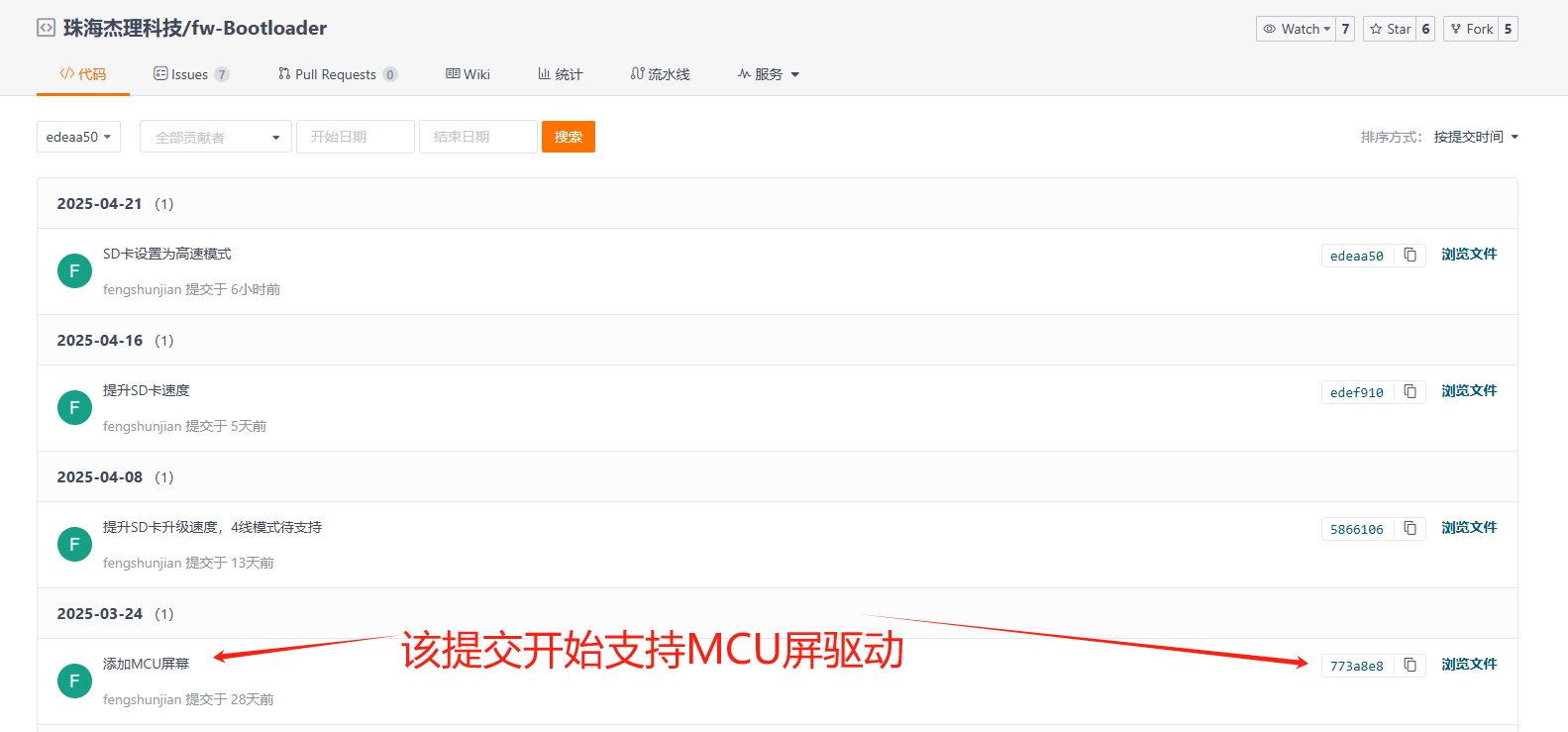1568x732 pixels.
Task: Copy commit hash edef910
Action: coord(1410,392)
